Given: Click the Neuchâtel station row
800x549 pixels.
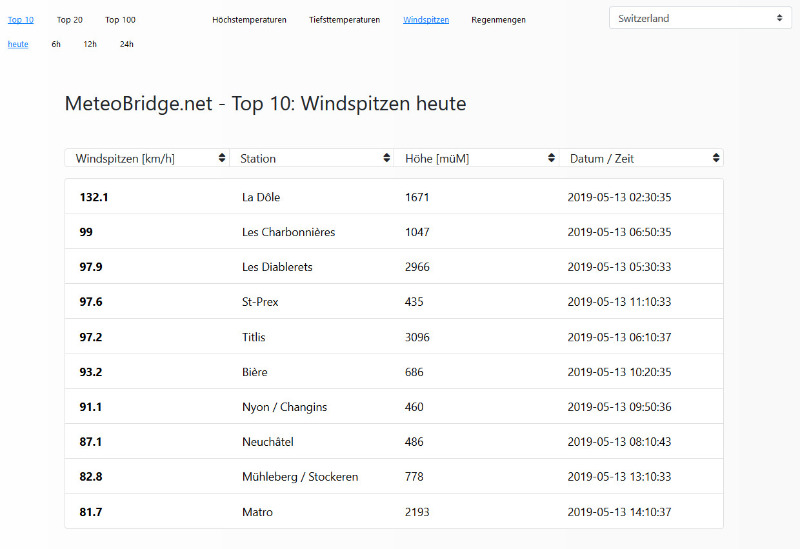Looking at the screenshot, I should click(267, 442).
